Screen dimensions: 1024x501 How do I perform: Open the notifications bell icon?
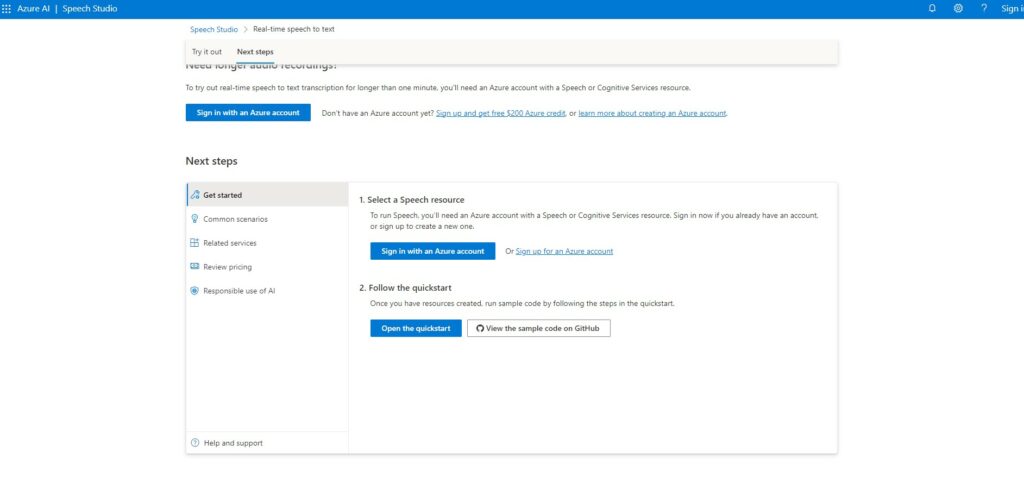932,8
